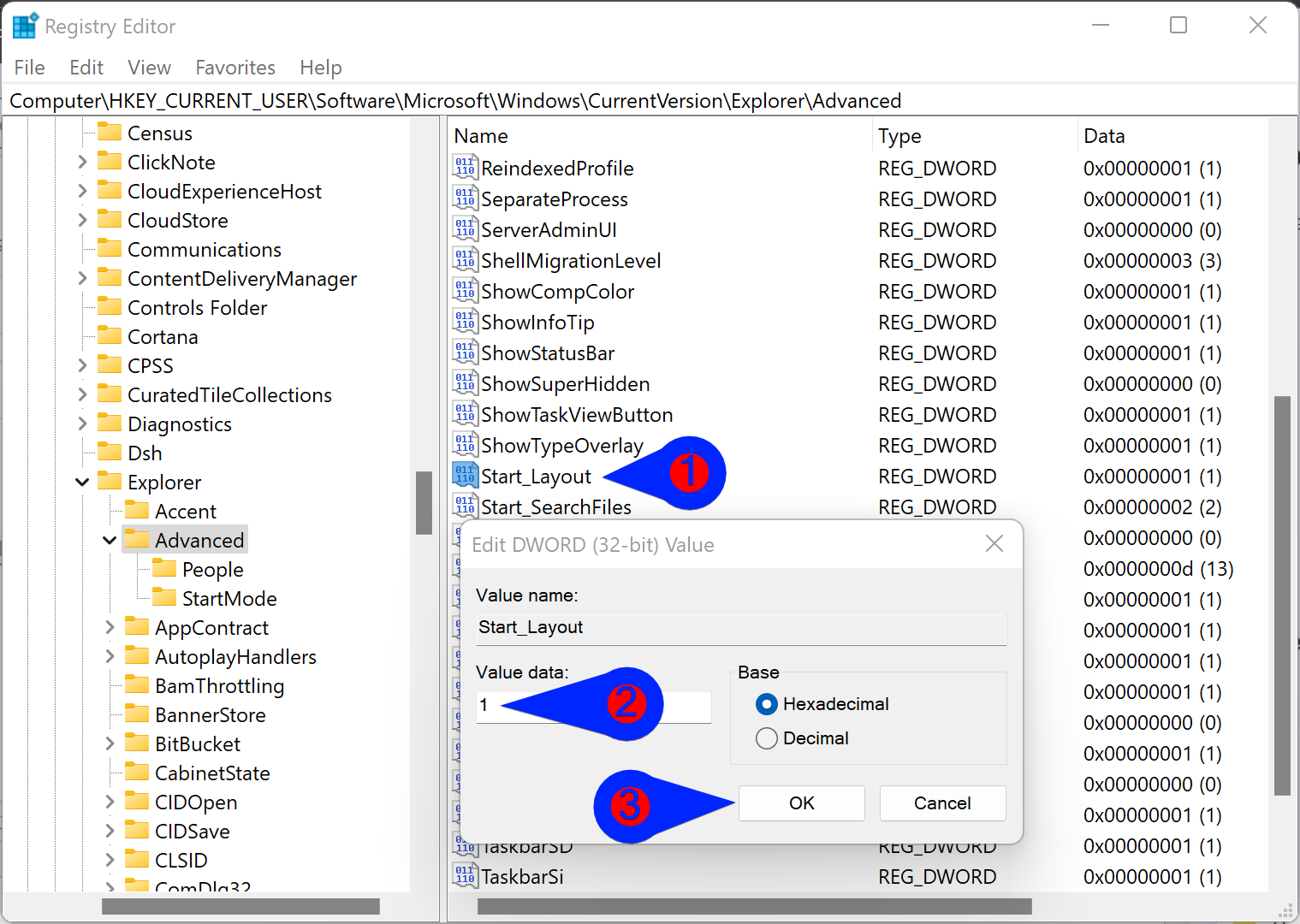Screen dimensions: 1300x924
Task: Click the ClickNote folder icon
Action: (110, 161)
